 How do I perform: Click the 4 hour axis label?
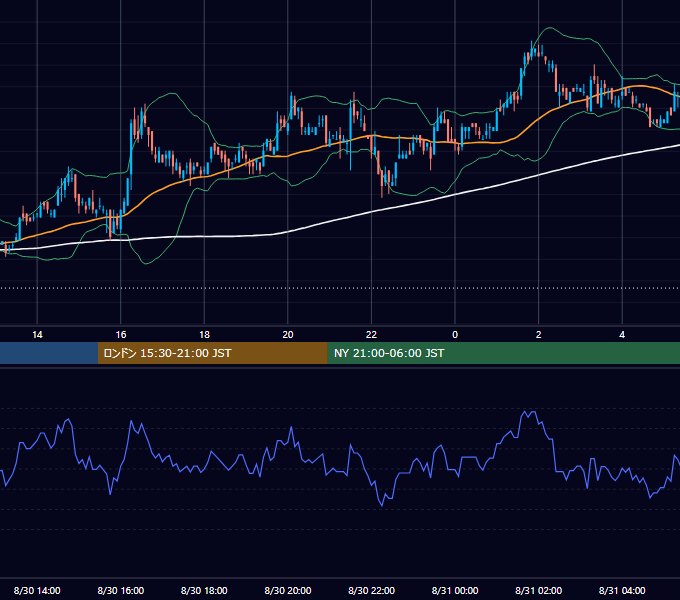pos(622,335)
